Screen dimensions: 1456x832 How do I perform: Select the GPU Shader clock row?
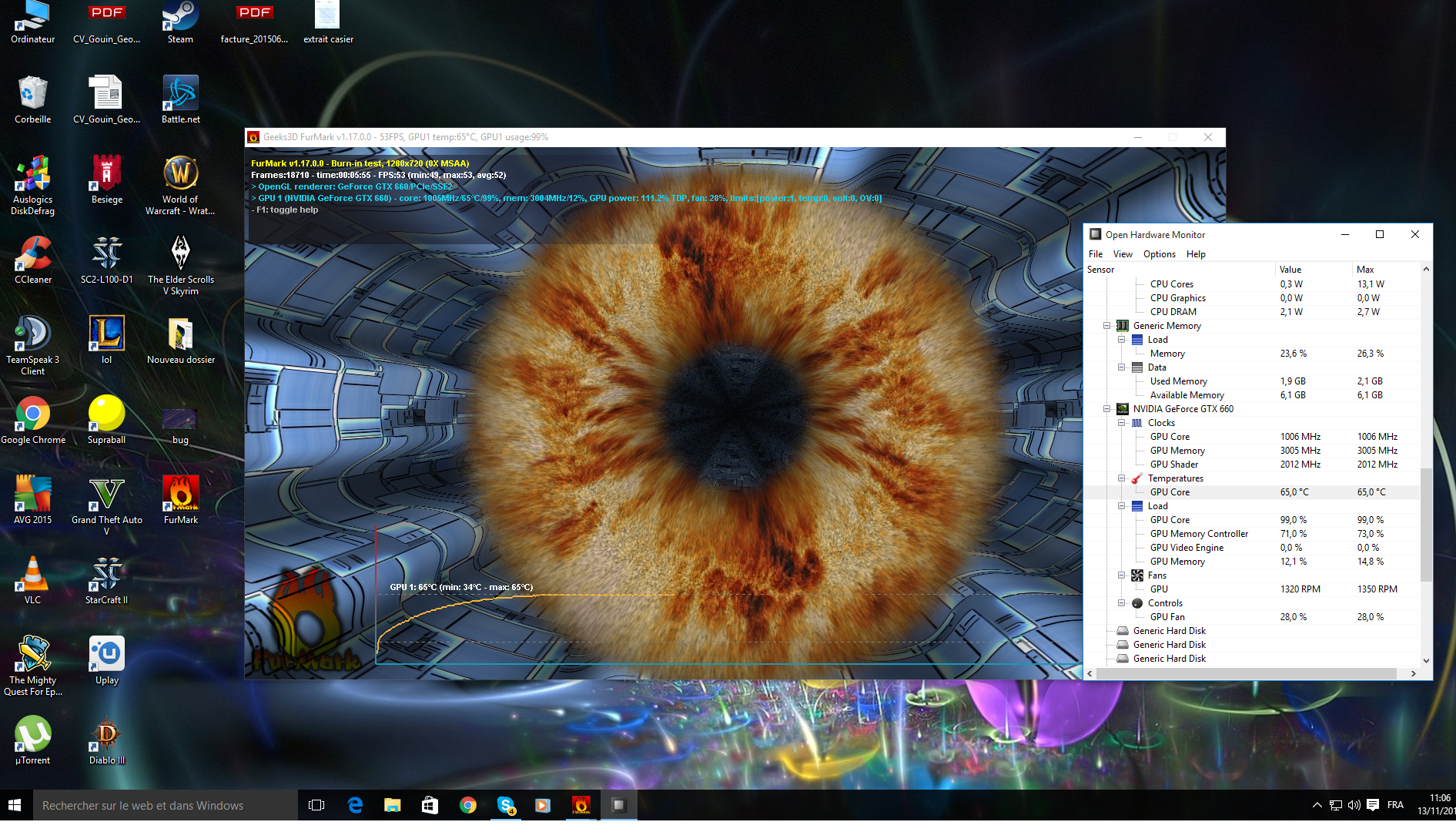point(1252,465)
